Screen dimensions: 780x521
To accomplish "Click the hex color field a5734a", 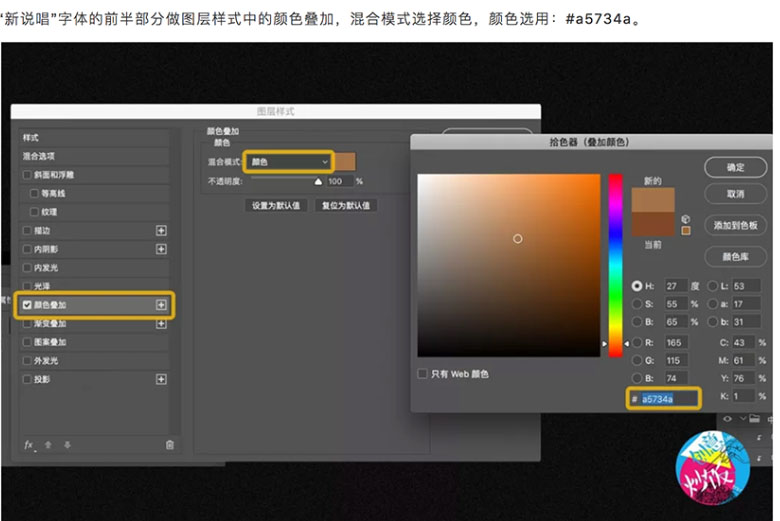I will pyautogui.click(x=669, y=399).
